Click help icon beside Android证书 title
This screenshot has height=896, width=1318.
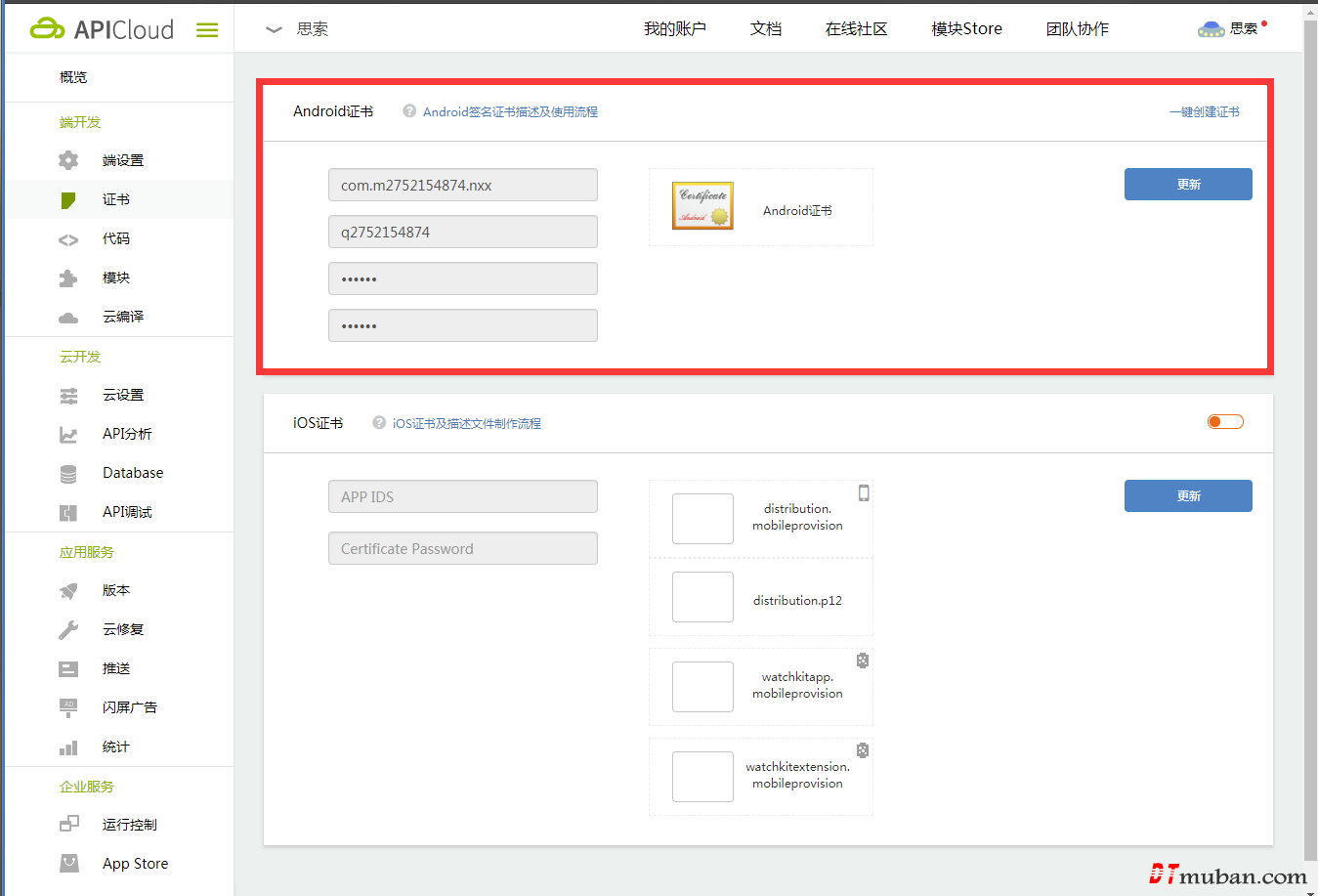pos(409,111)
